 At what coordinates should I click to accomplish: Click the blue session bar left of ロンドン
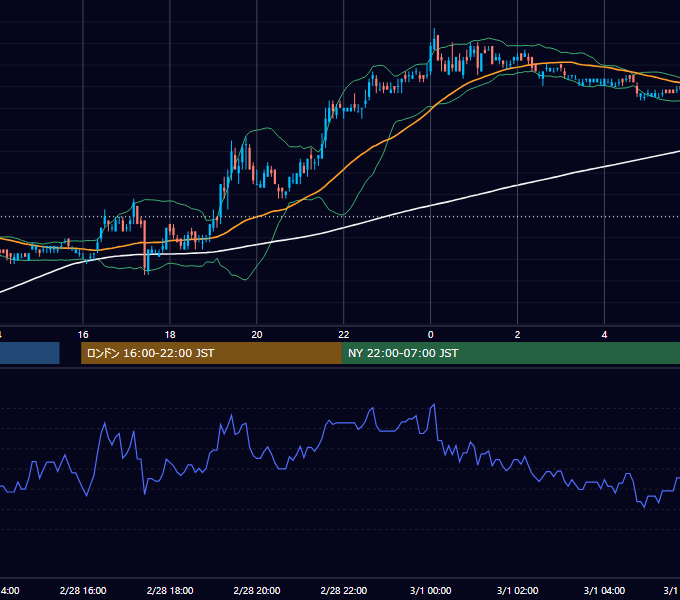point(29,353)
